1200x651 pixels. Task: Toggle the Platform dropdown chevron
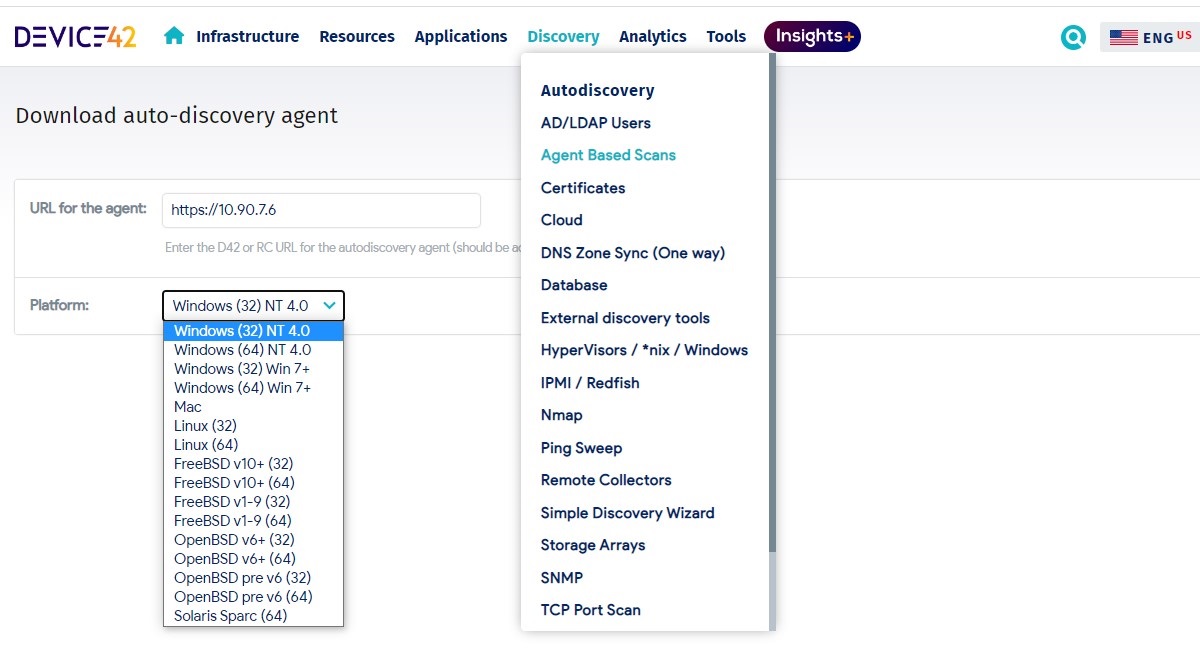(x=329, y=305)
